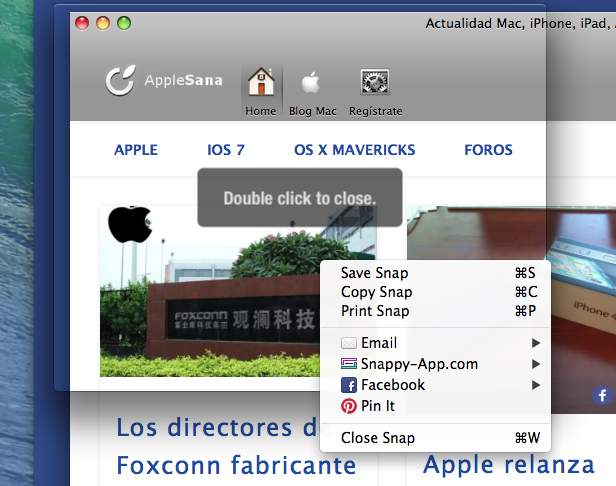Open the IOS 7 navigation tab
The image size is (616, 486).
click(226, 150)
